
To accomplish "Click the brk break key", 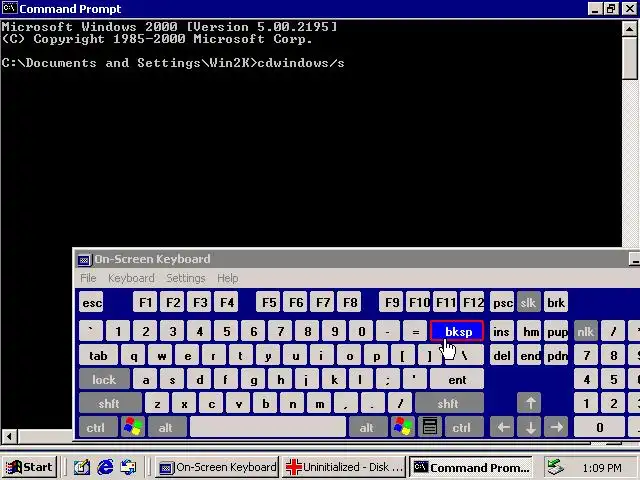I will coord(556,302).
